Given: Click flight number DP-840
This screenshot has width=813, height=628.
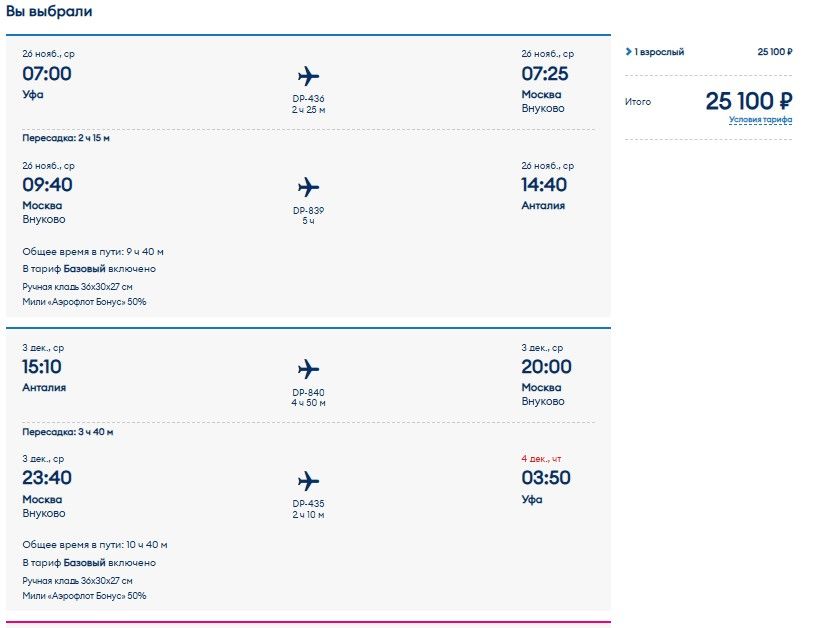Looking at the screenshot, I should [308, 392].
